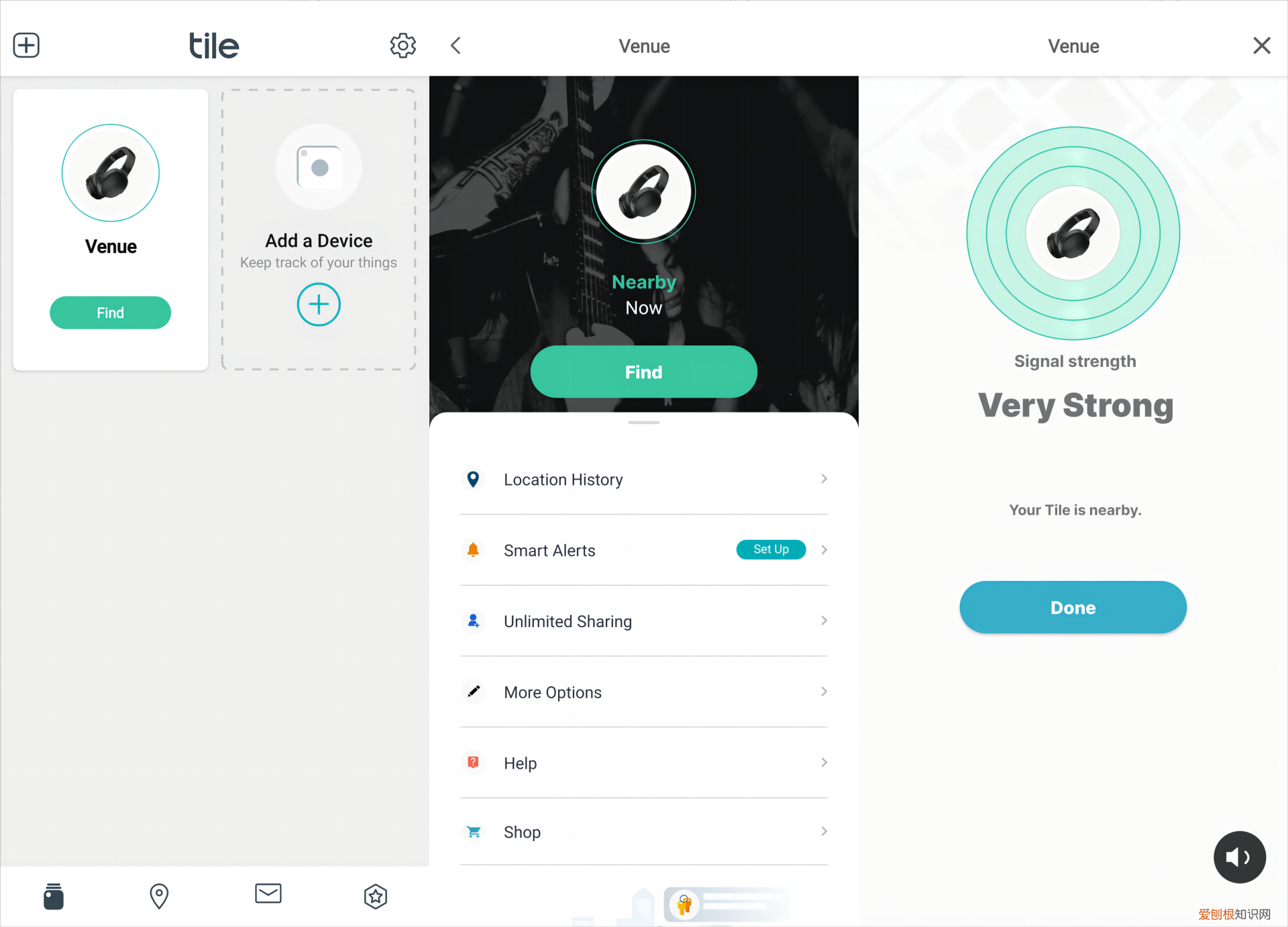Click the Smart Alerts bell icon
The height and width of the screenshot is (927, 1288).
tap(473, 550)
